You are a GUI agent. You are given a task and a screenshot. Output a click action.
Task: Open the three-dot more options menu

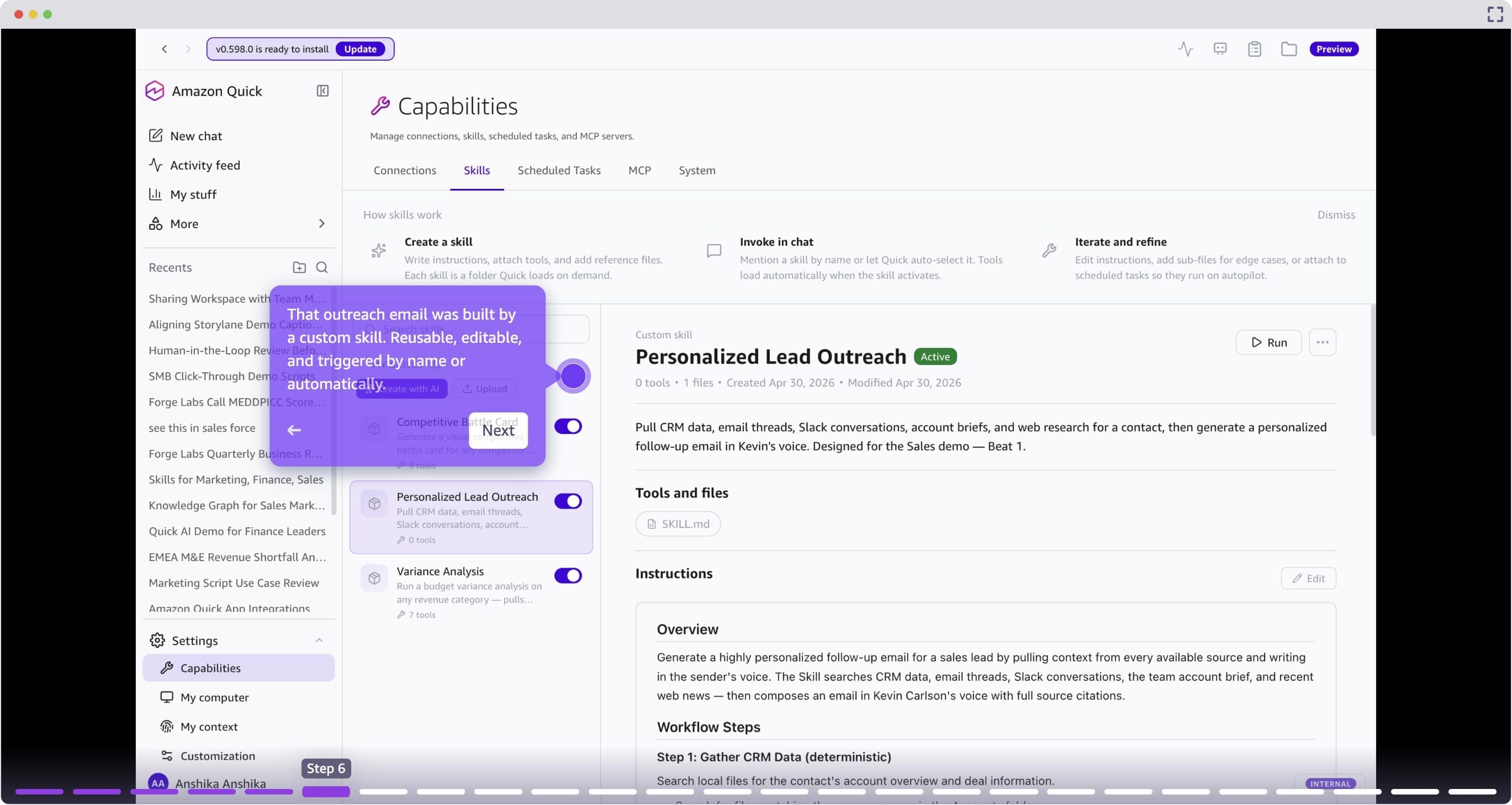tap(1322, 342)
